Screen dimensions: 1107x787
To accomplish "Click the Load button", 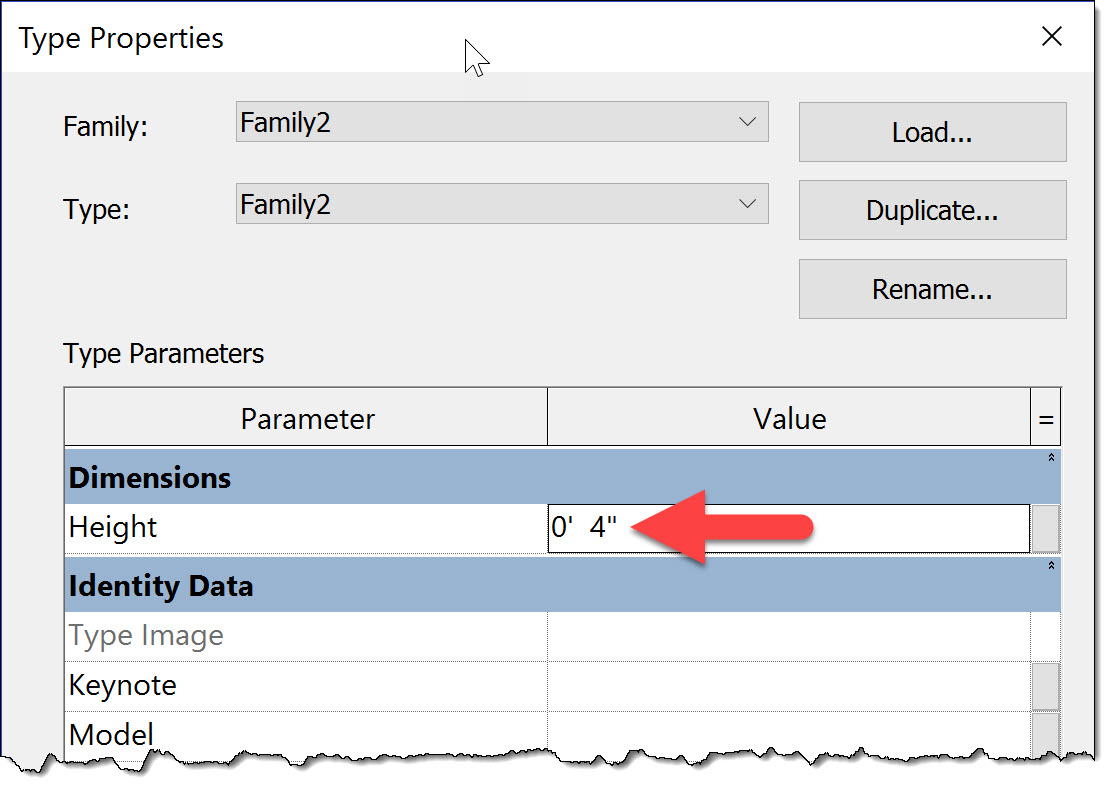I will click(x=931, y=132).
